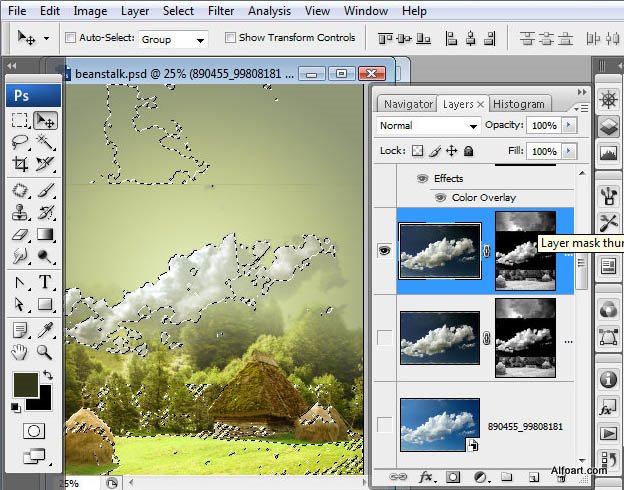Enable the Auto-Select checkbox
Viewport: 624px width, 490px height.
click(x=70, y=38)
